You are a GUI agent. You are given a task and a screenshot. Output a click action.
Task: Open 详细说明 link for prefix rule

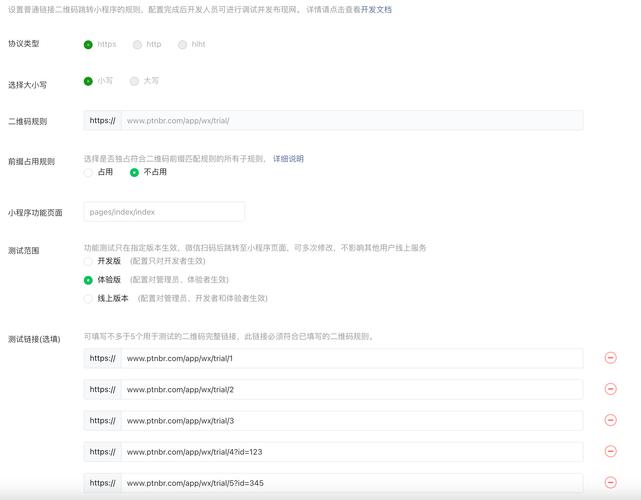click(x=288, y=159)
